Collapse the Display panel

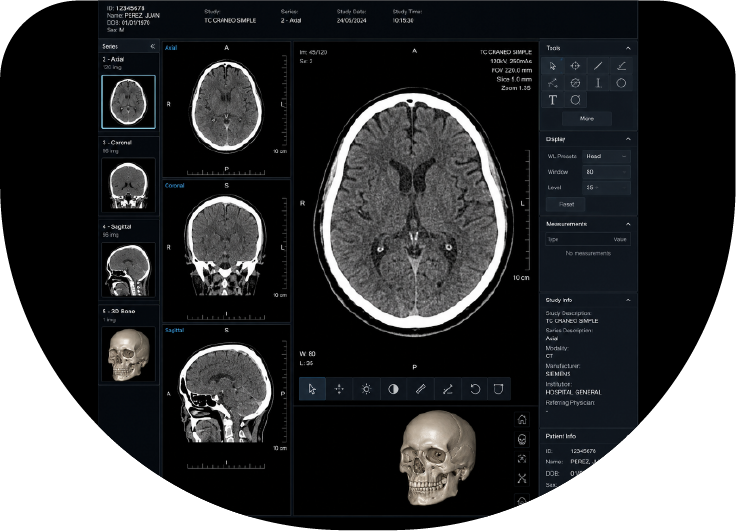[628, 139]
